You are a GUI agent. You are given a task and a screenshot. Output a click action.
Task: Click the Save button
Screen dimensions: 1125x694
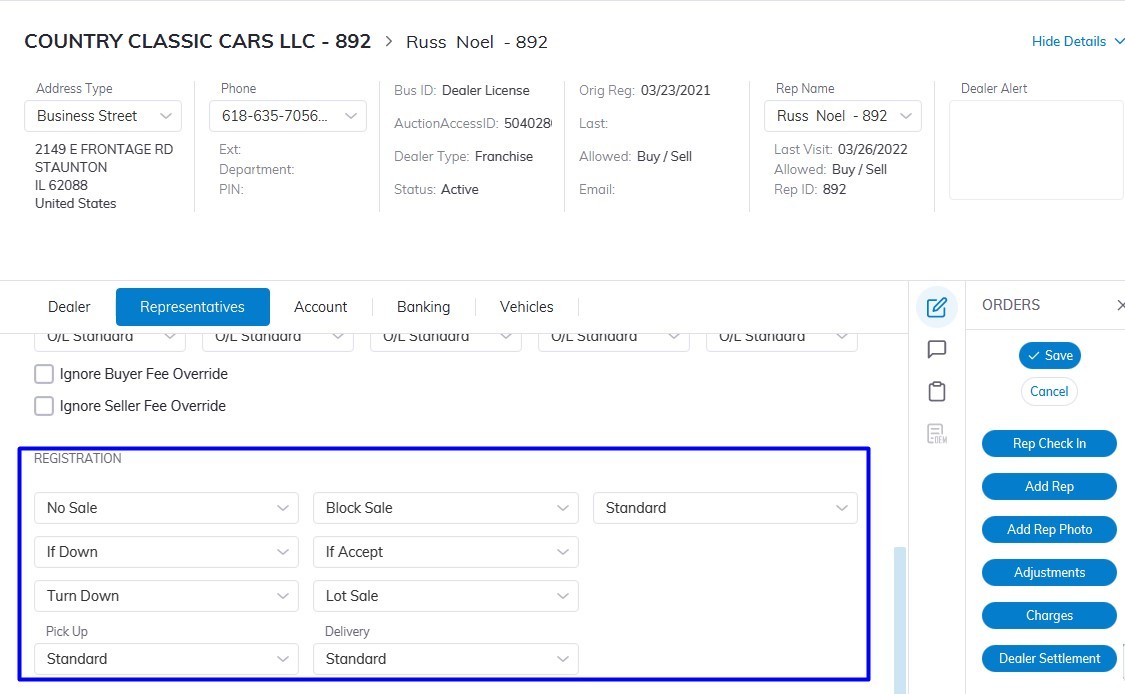[x=1049, y=355]
